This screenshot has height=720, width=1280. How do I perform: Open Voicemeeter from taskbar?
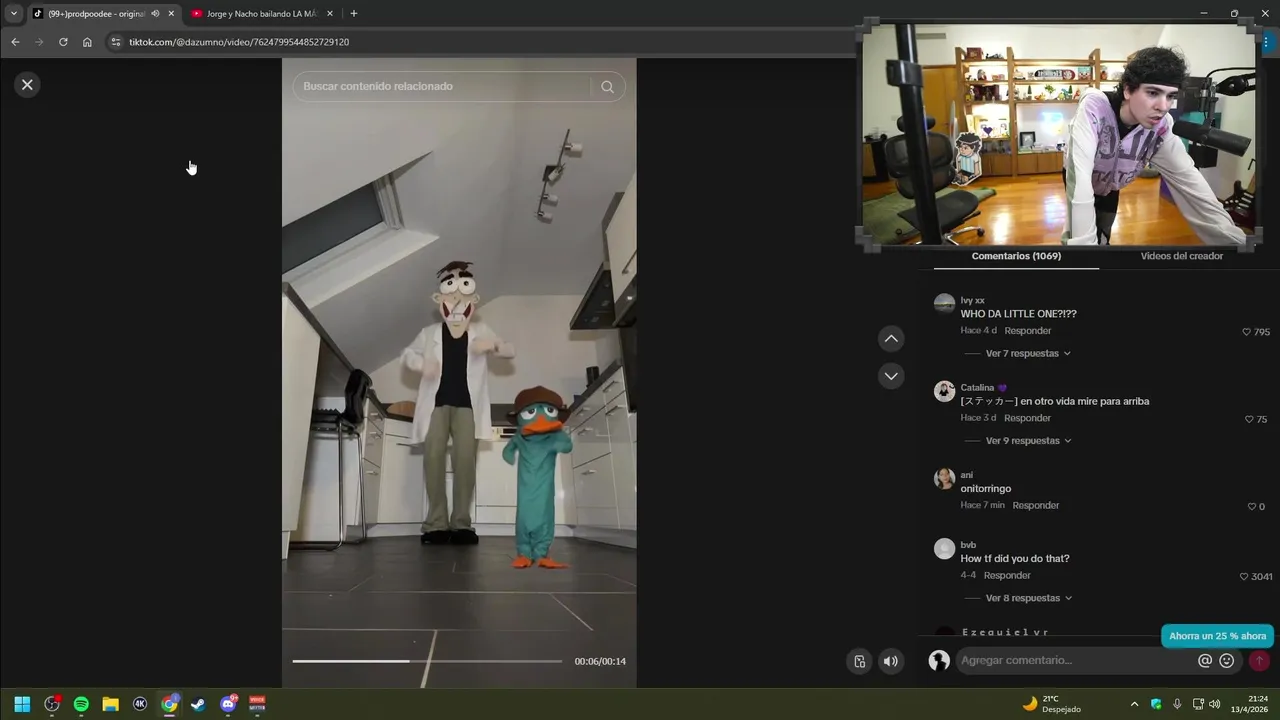(257, 704)
